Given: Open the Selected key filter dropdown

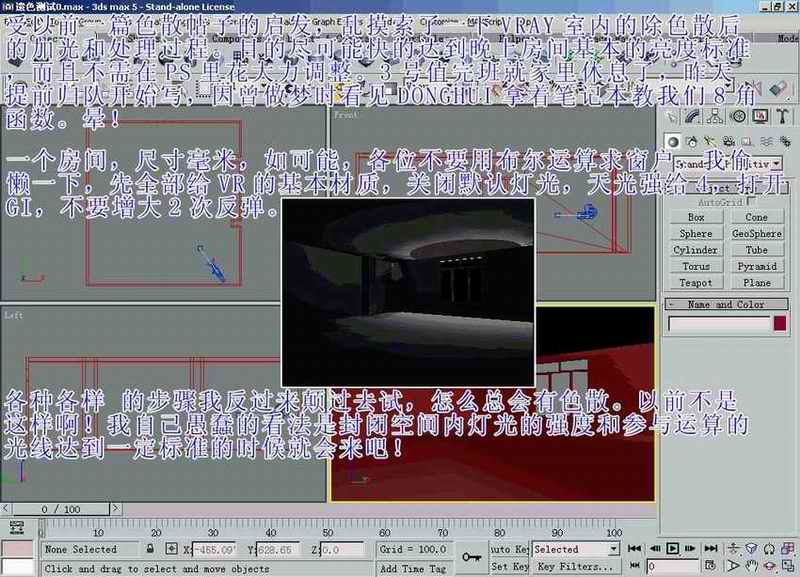Looking at the screenshot, I should pos(613,549).
